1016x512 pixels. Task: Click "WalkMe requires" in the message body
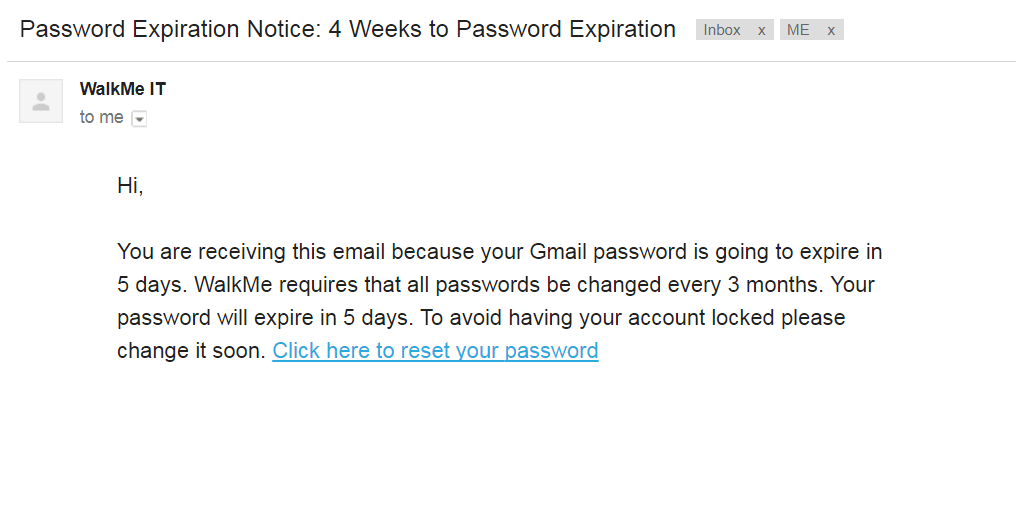point(255,284)
